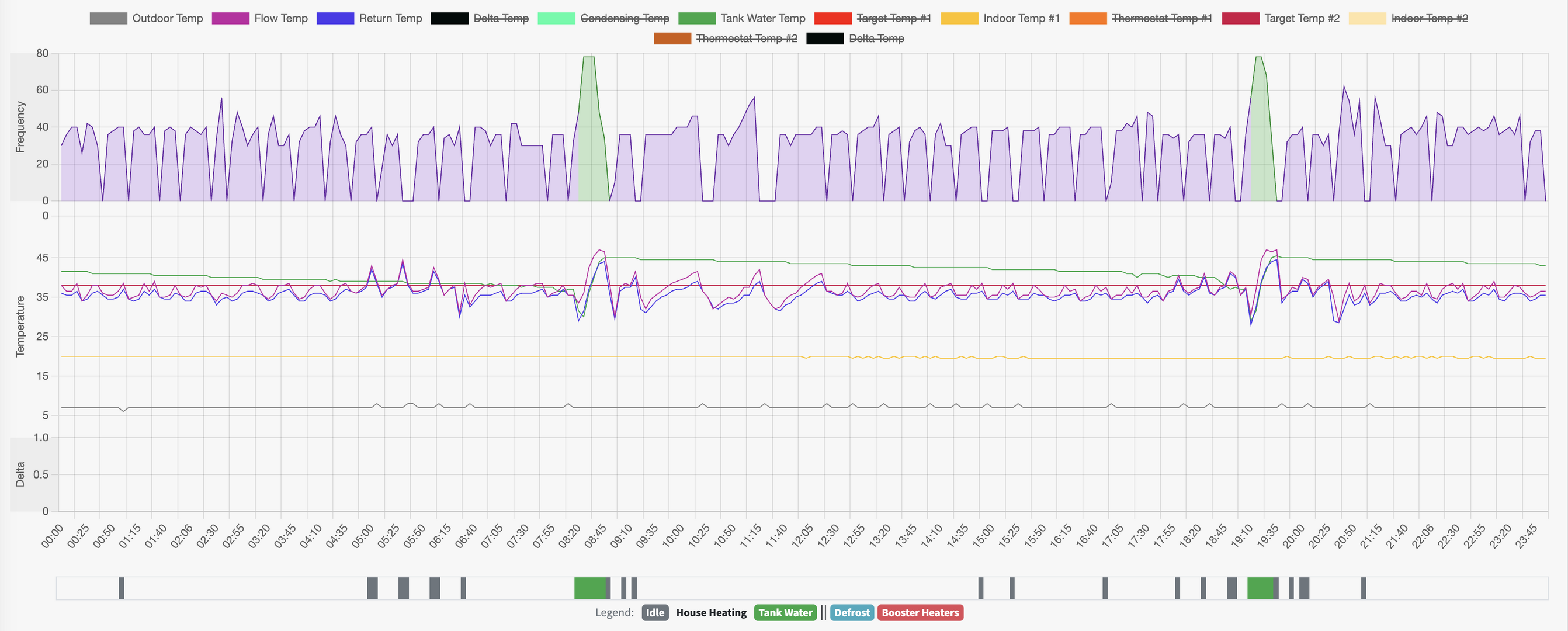The width and height of the screenshot is (1568, 631).
Task: Click the Condensing Temp color swatch
Action: (556, 18)
